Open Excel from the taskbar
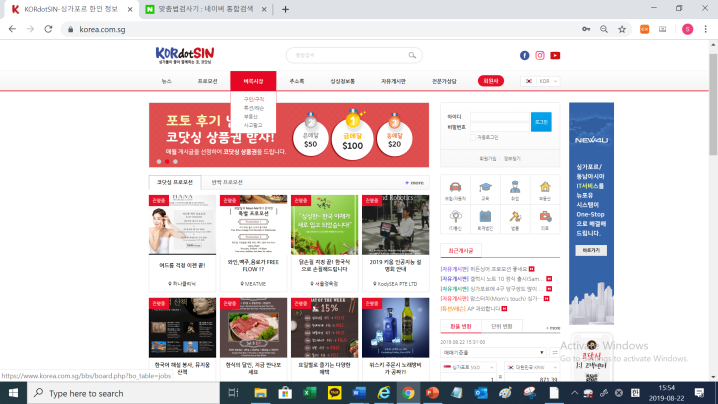The height and width of the screenshot is (404, 718). click(x=310, y=393)
